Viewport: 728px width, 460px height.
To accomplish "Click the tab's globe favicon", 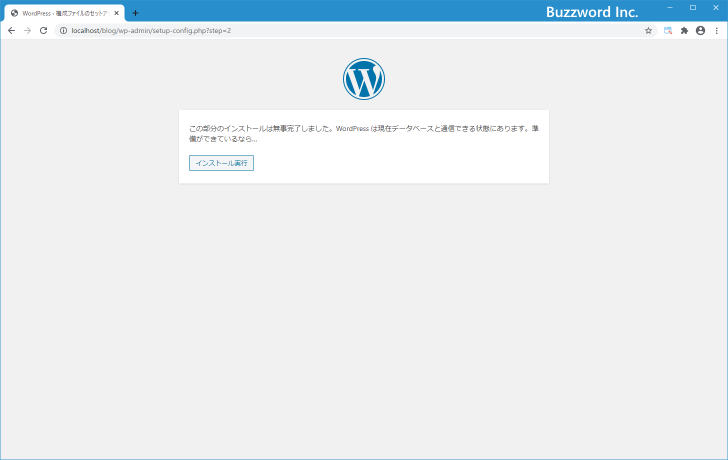I will point(14,13).
